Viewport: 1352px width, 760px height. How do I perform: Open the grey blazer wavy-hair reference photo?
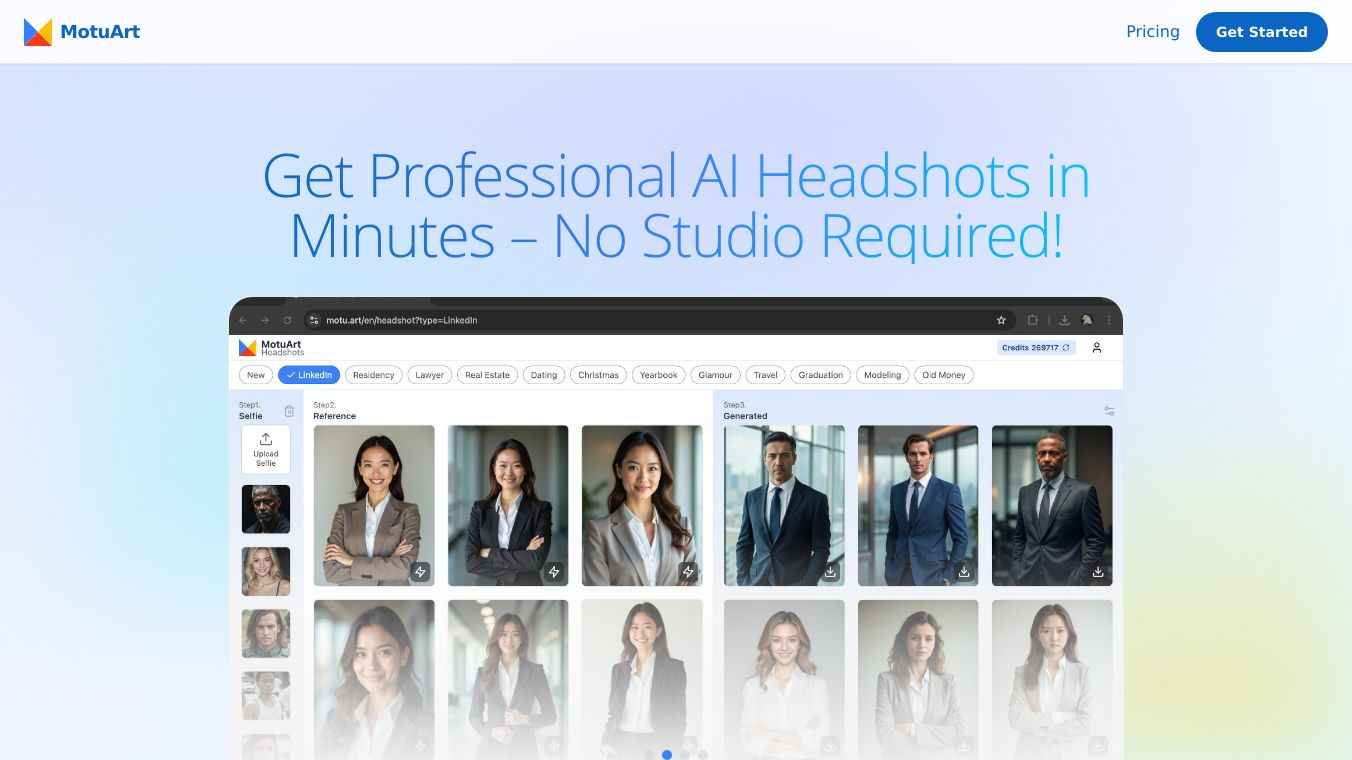[642, 505]
